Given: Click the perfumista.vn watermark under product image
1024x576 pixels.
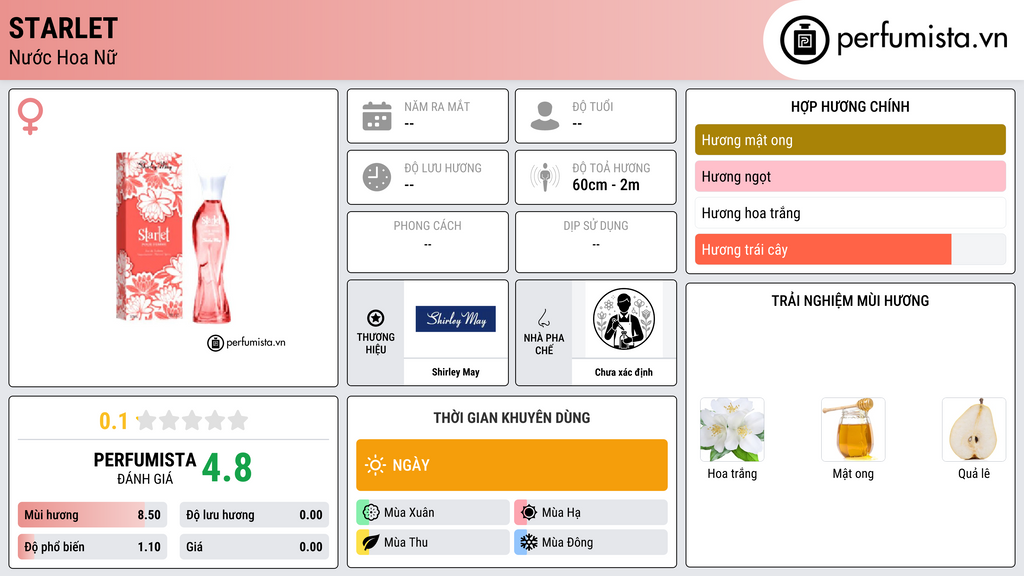Looking at the screenshot, I should [246, 342].
